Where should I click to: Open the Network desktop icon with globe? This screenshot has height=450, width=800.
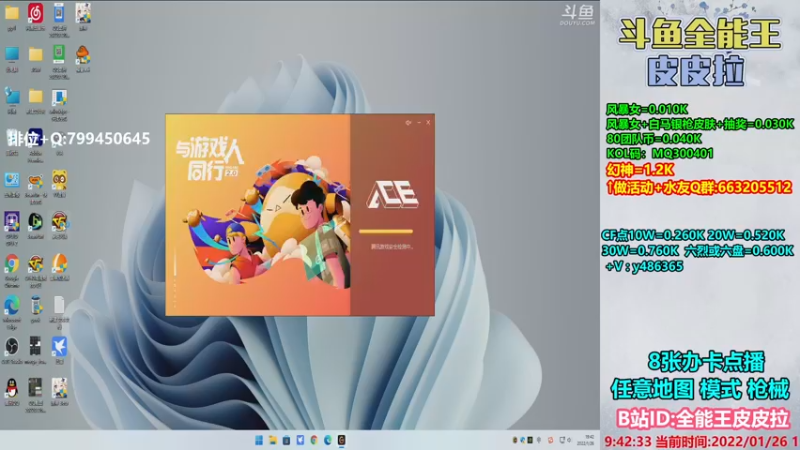(12, 96)
